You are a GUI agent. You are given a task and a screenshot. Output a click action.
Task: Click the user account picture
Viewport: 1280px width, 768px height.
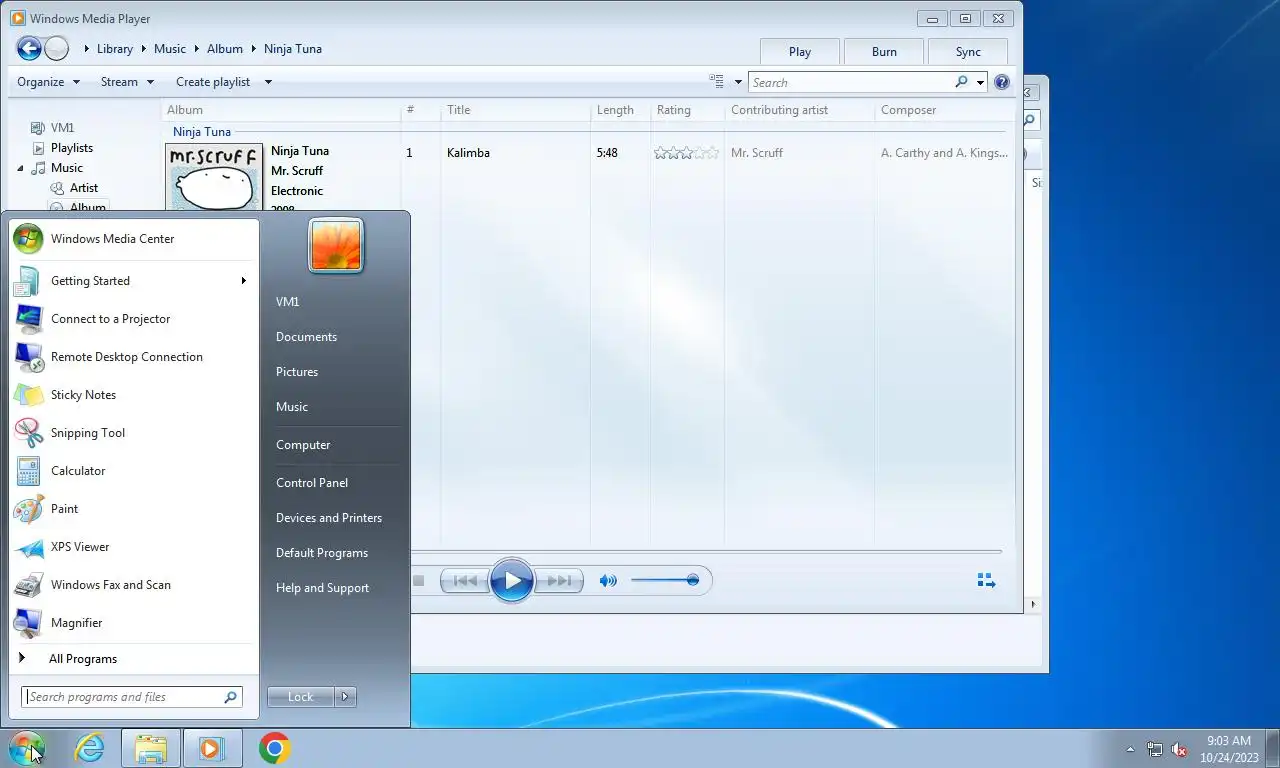tap(336, 246)
